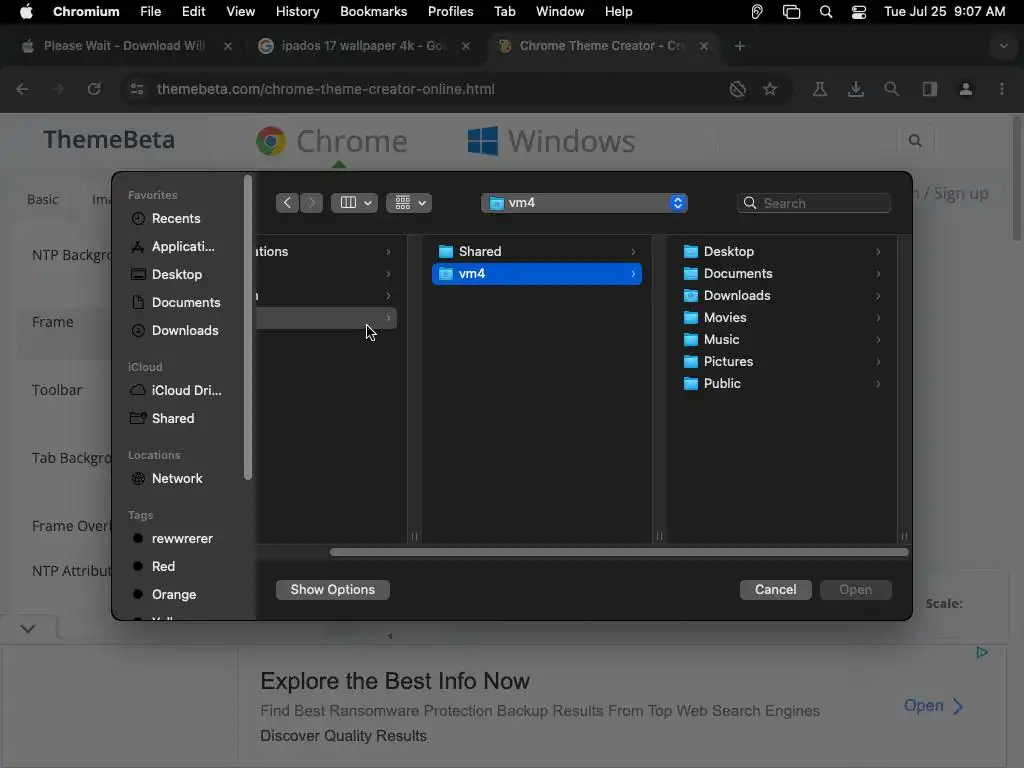The image size is (1024, 768).
Task: Choose Documents in the Favorites sidebar
Action: [x=175, y=302]
